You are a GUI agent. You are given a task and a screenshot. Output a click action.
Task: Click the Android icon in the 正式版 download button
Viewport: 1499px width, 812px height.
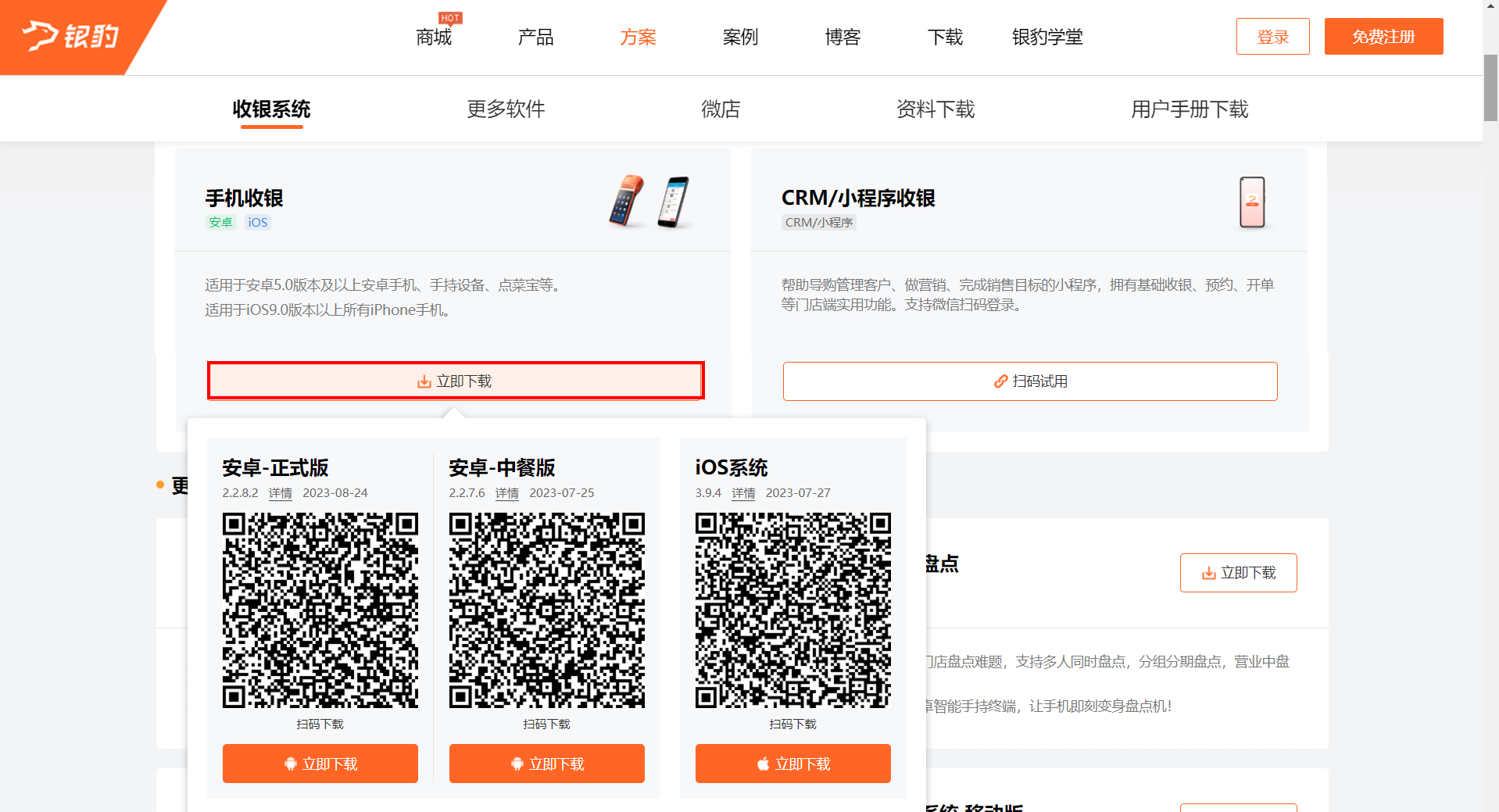[291, 764]
